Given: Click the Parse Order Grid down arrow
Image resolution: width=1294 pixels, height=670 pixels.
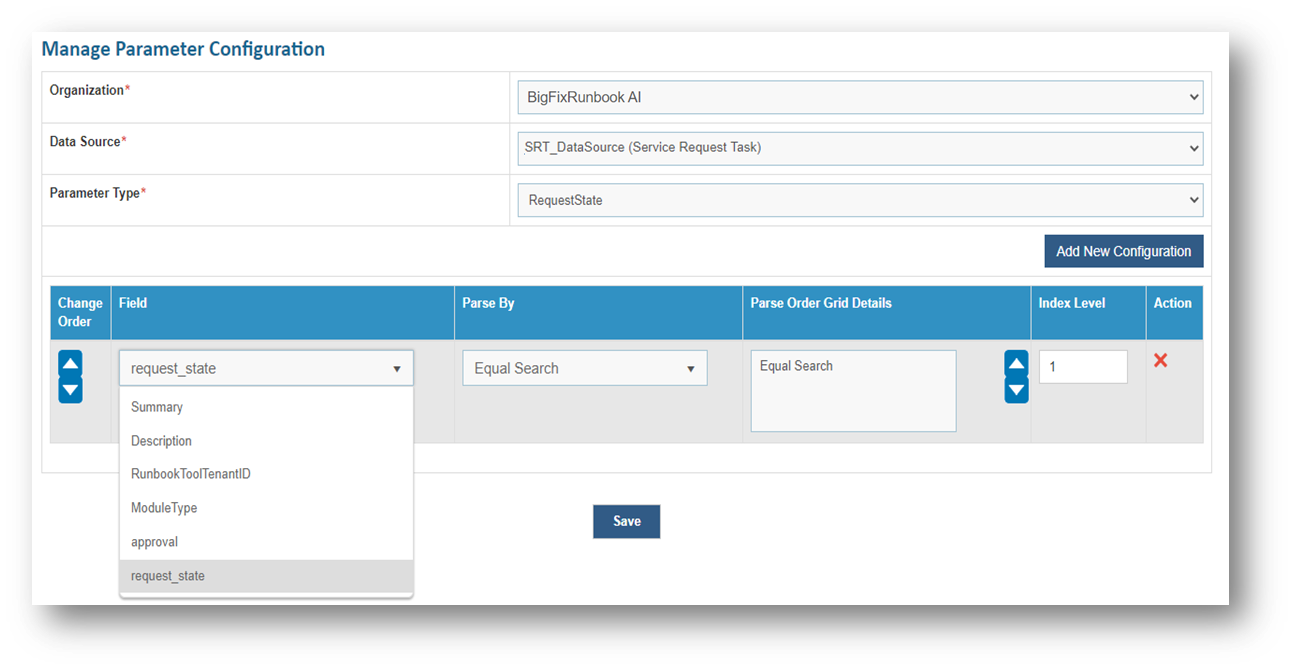Looking at the screenshot, I should click(1016, 389).
